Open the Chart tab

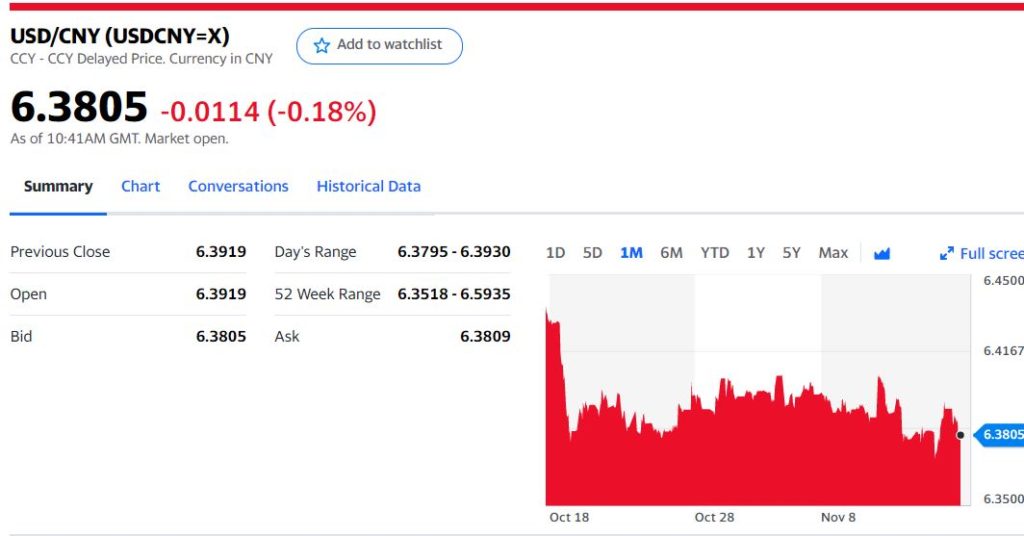point(140,186)
